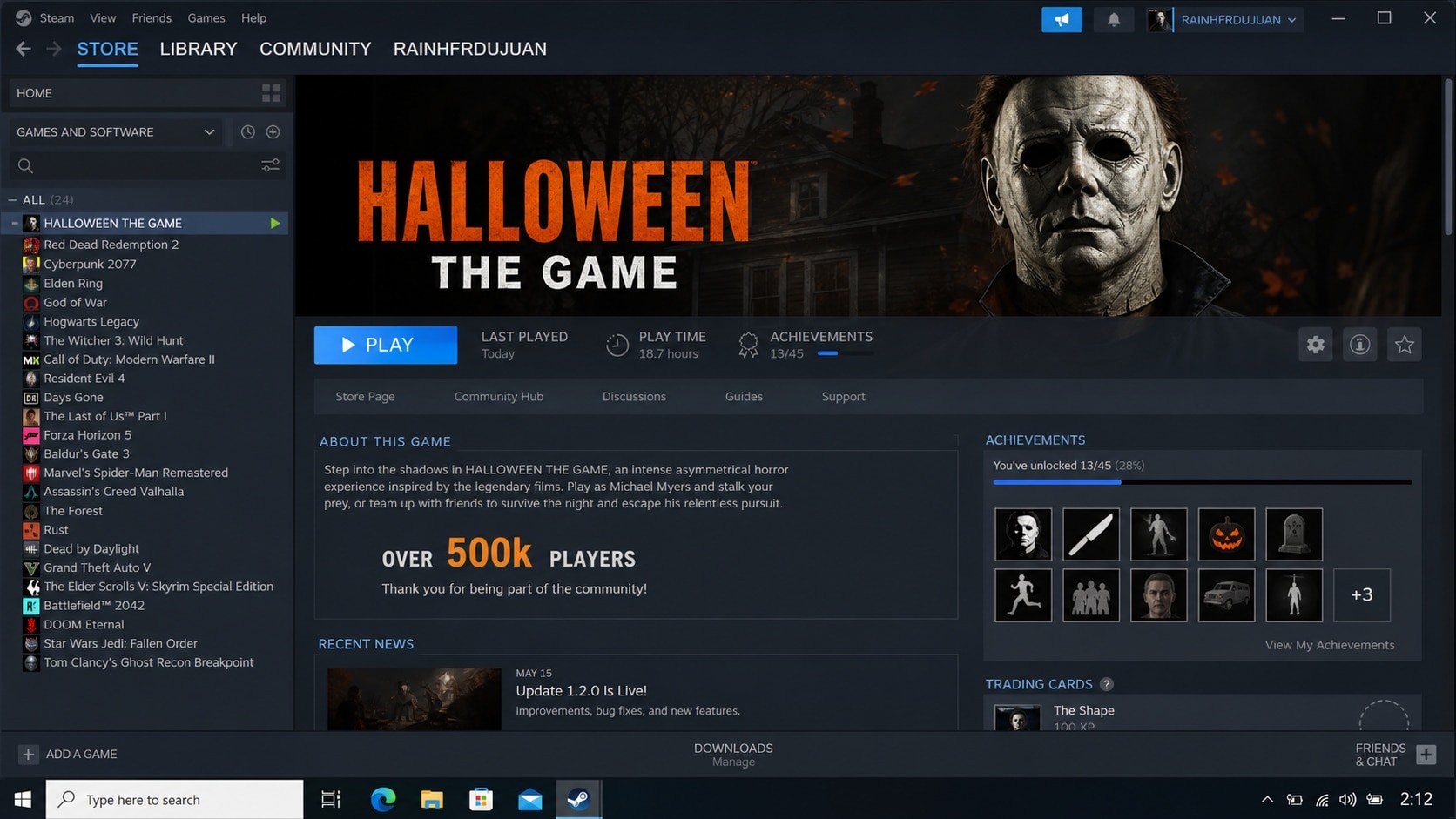
Task: View the jack-o-lantern achievement icon
Action: coord(1226,534)
